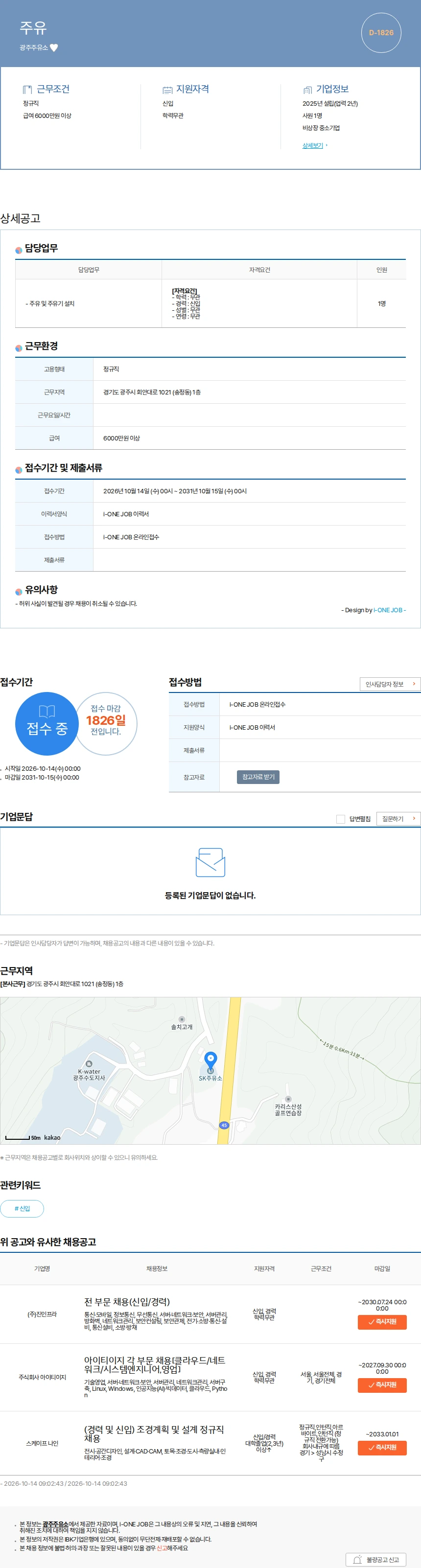Click the 경기도 광주시 회안대로 1021 address cell
Image resolution: width=421 pixels, height=1568 pixels.
(249, 392)
